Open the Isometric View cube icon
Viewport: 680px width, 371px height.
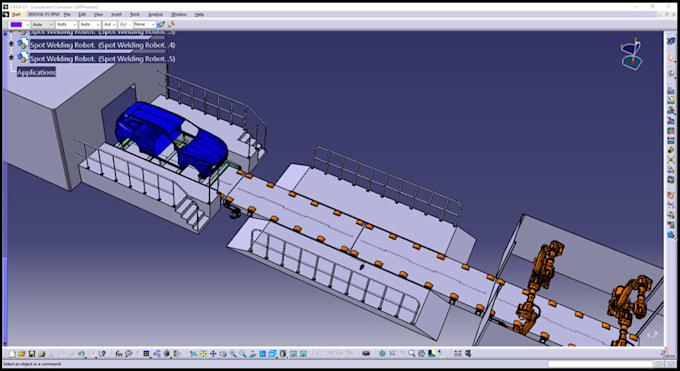(272, 354)
